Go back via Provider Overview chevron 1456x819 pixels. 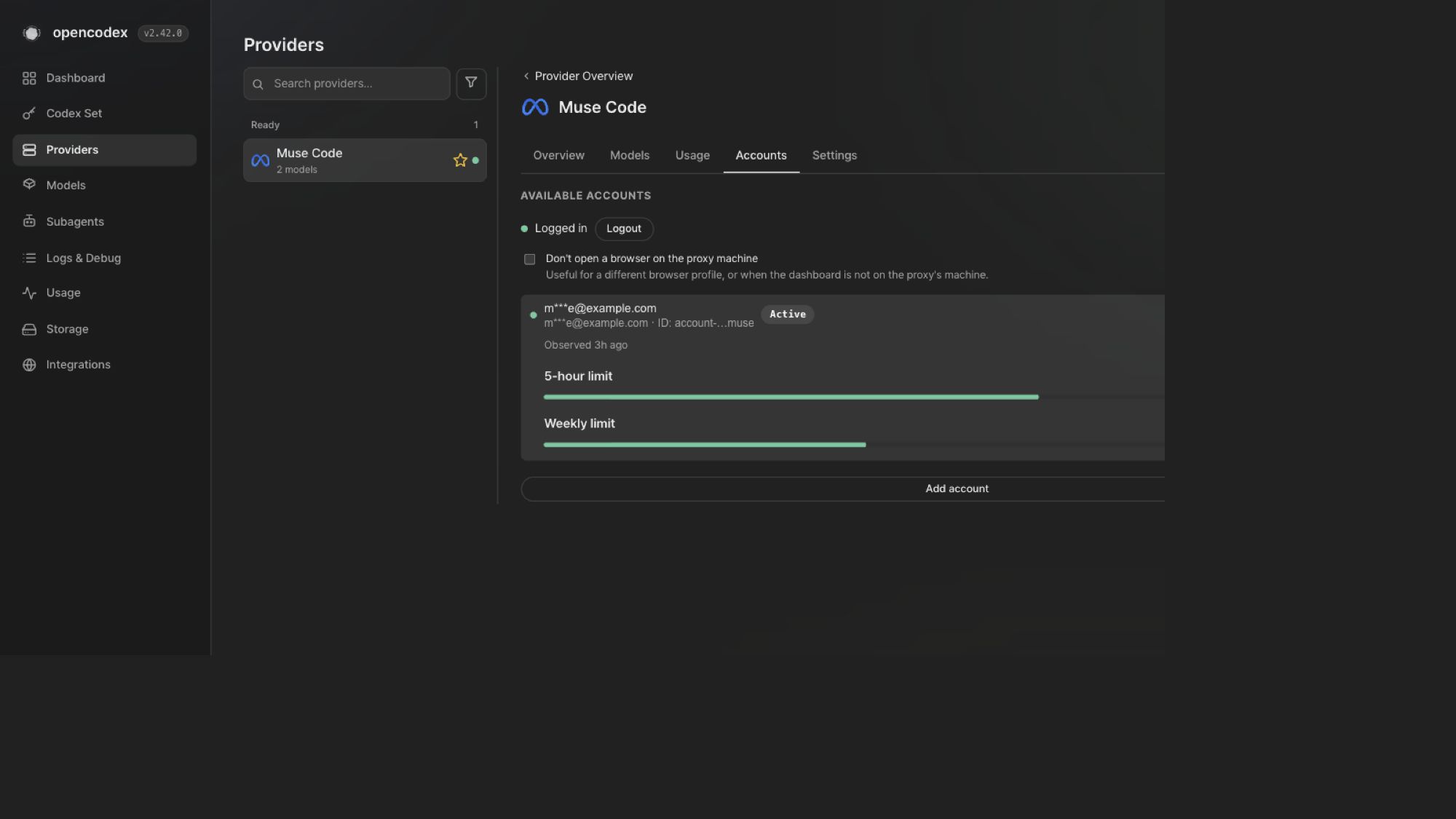click(x=526, y=76)
